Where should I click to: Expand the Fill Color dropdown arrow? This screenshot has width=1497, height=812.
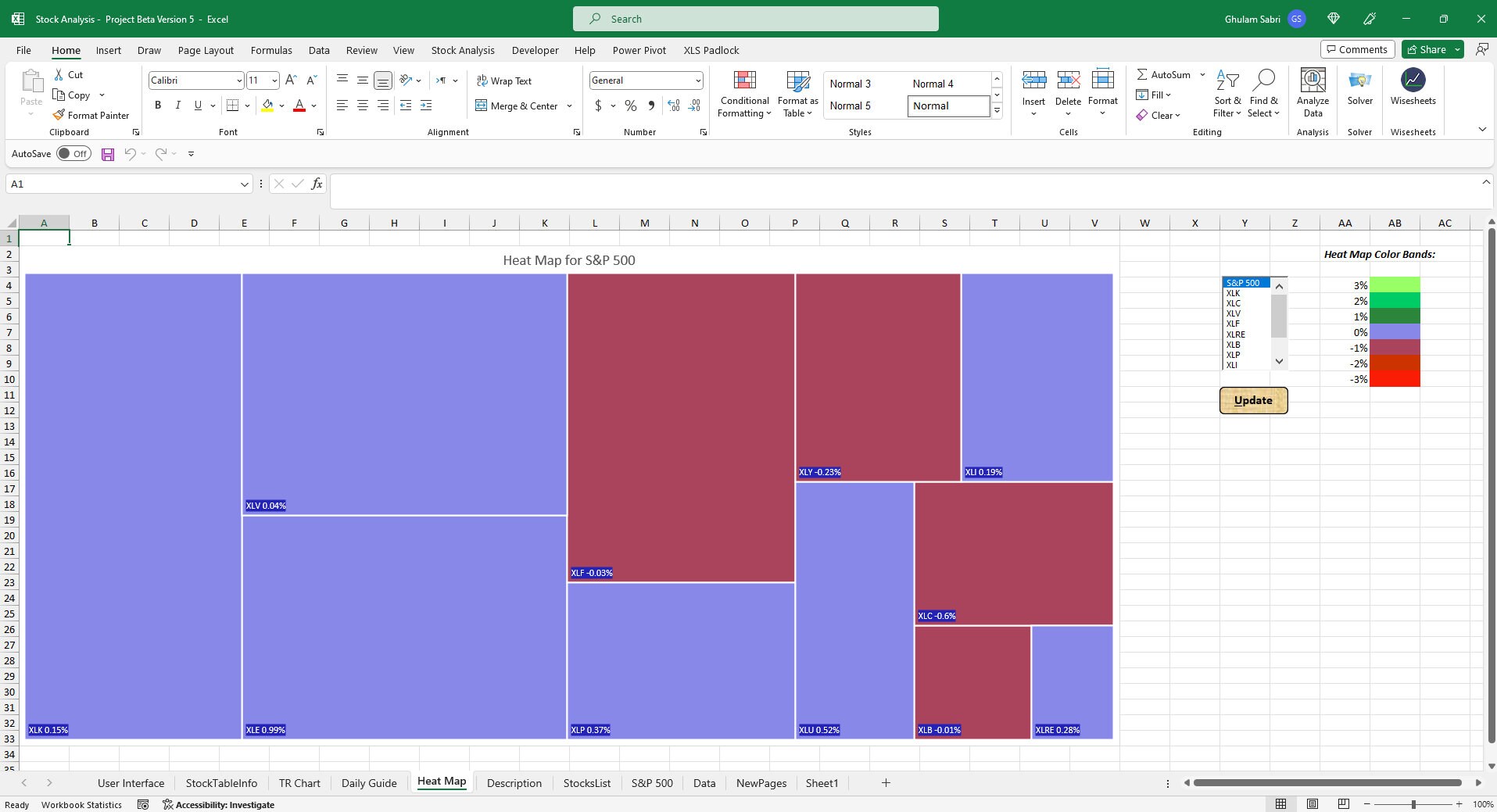283,106
